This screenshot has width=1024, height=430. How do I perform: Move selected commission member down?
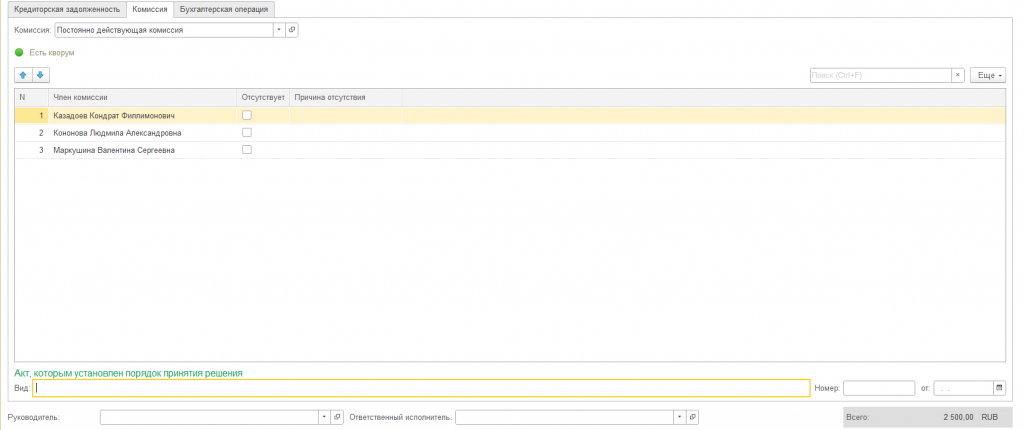pos(40,75)
